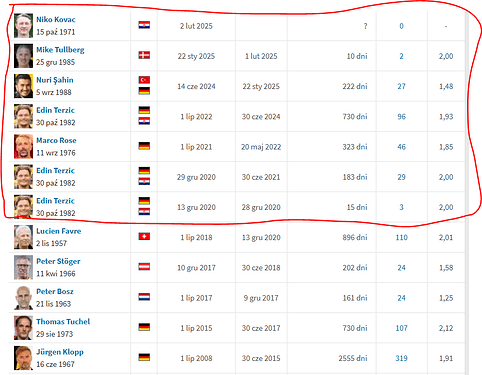The width and height of the screenshot is (482, 375).
Task: Open Lucien Favre's portrait thumbnail
Action: (23, 237)
